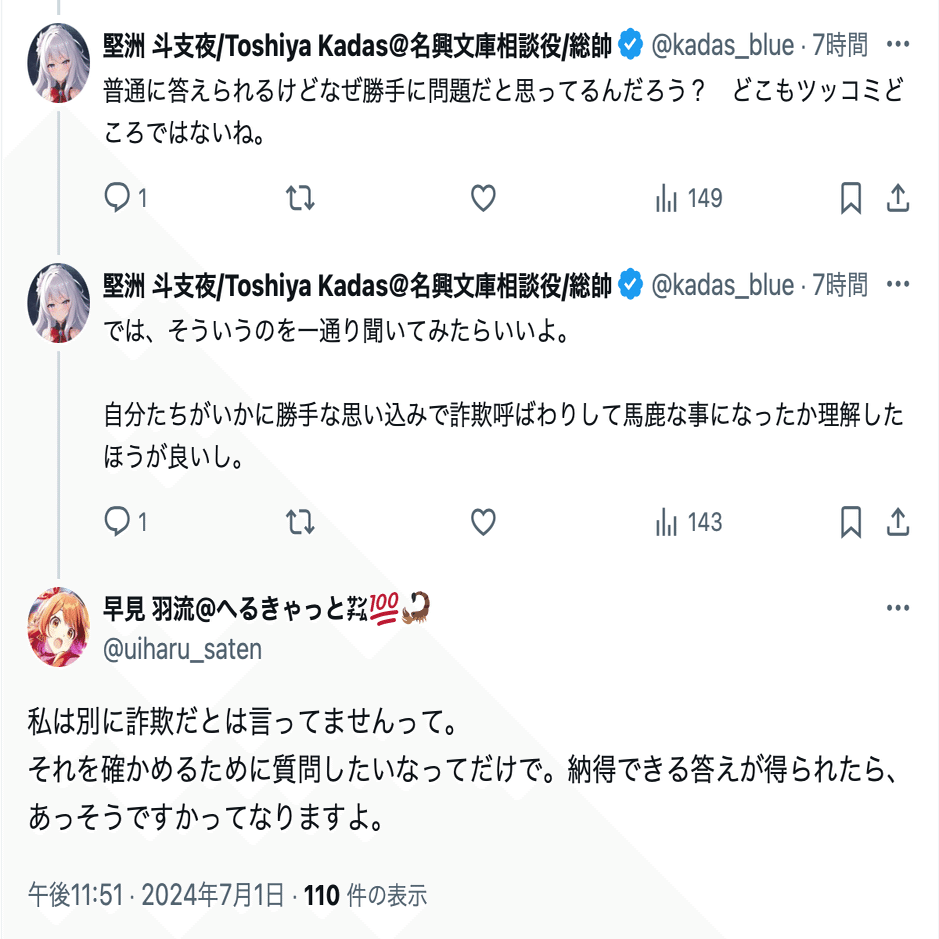
Task: Share the first tweet
Action: tap(898, 199)
